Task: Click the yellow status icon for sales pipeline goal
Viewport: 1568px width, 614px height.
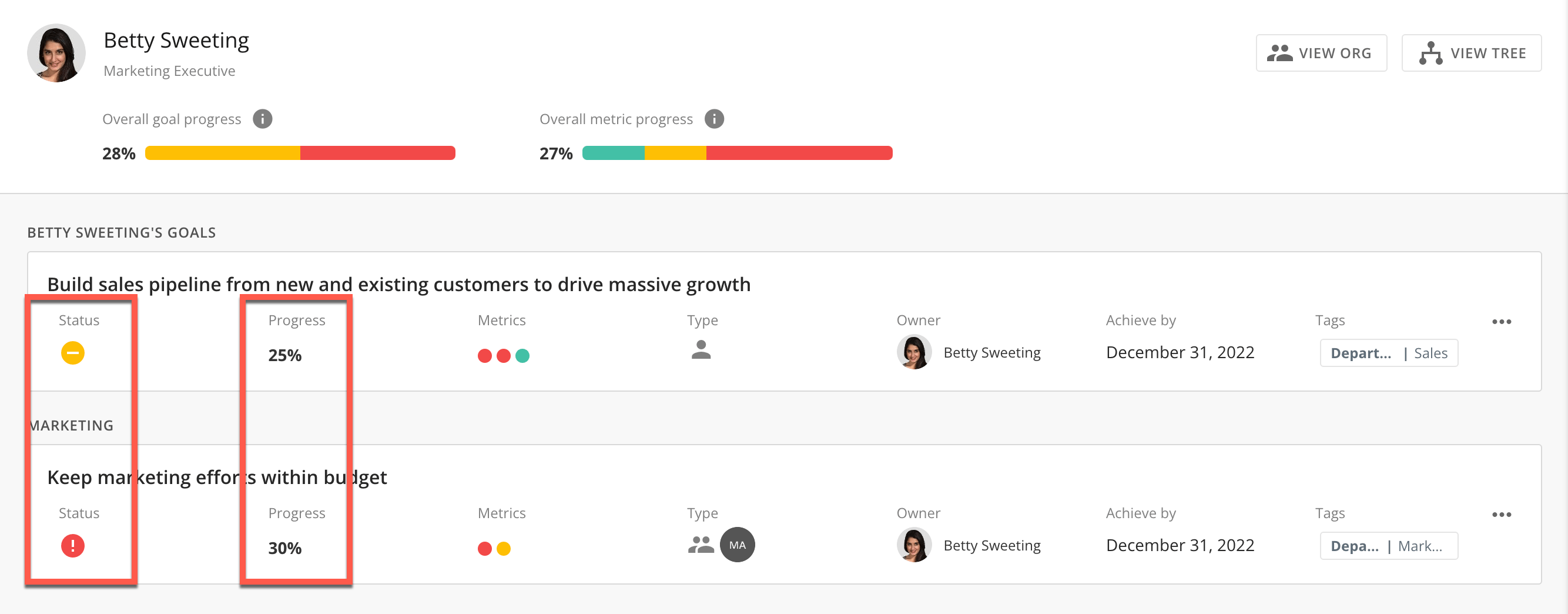Action: tap(72, 353)
